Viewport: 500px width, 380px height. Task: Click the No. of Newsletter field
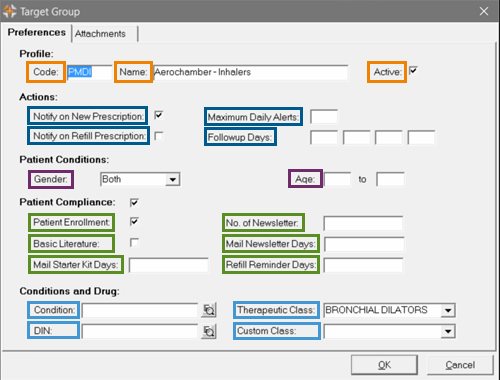[363, 223]
